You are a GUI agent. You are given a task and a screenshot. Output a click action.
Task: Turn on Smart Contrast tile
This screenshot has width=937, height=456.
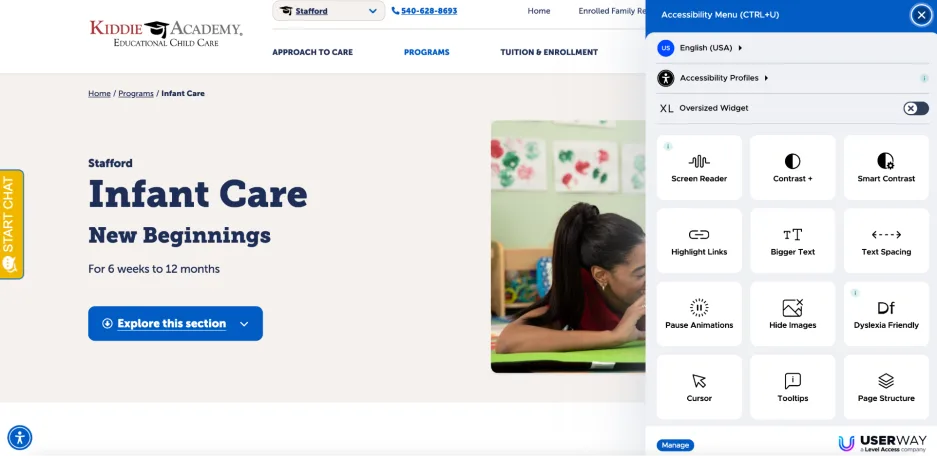(x=886, y=167)
